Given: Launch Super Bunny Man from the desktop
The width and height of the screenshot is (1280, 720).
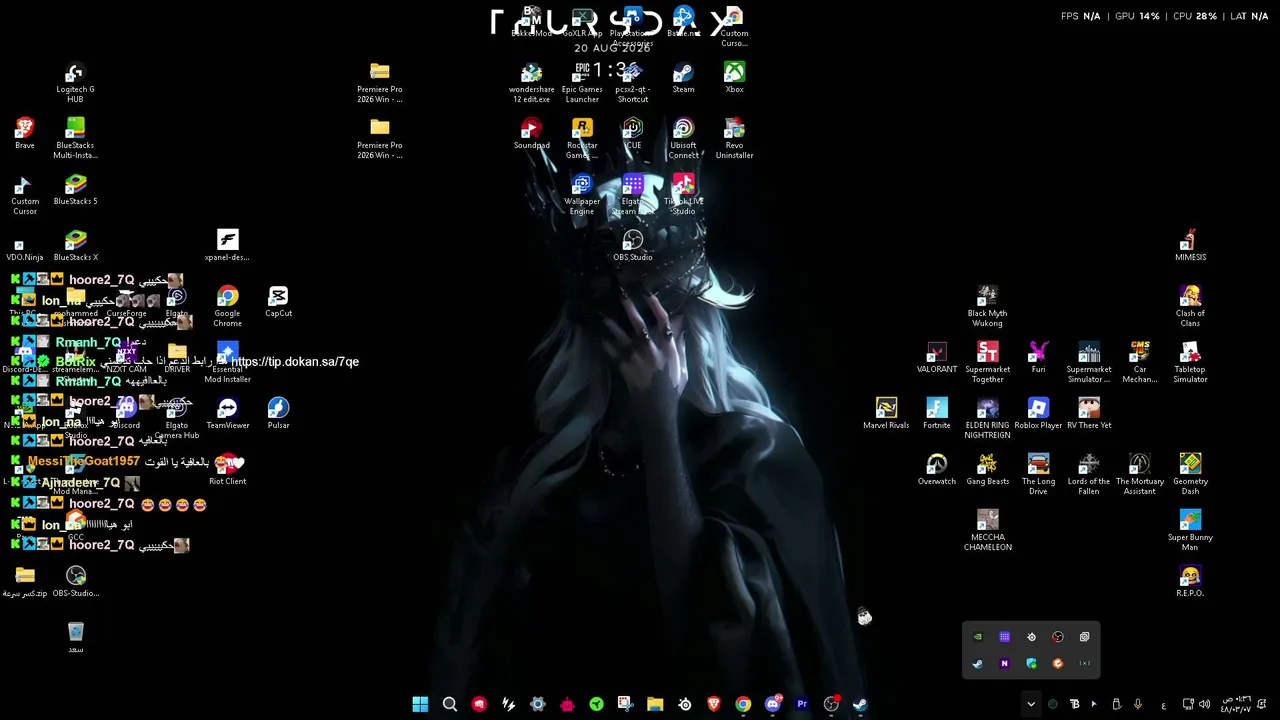Looking at the screenshot, I should [1190, 530].
